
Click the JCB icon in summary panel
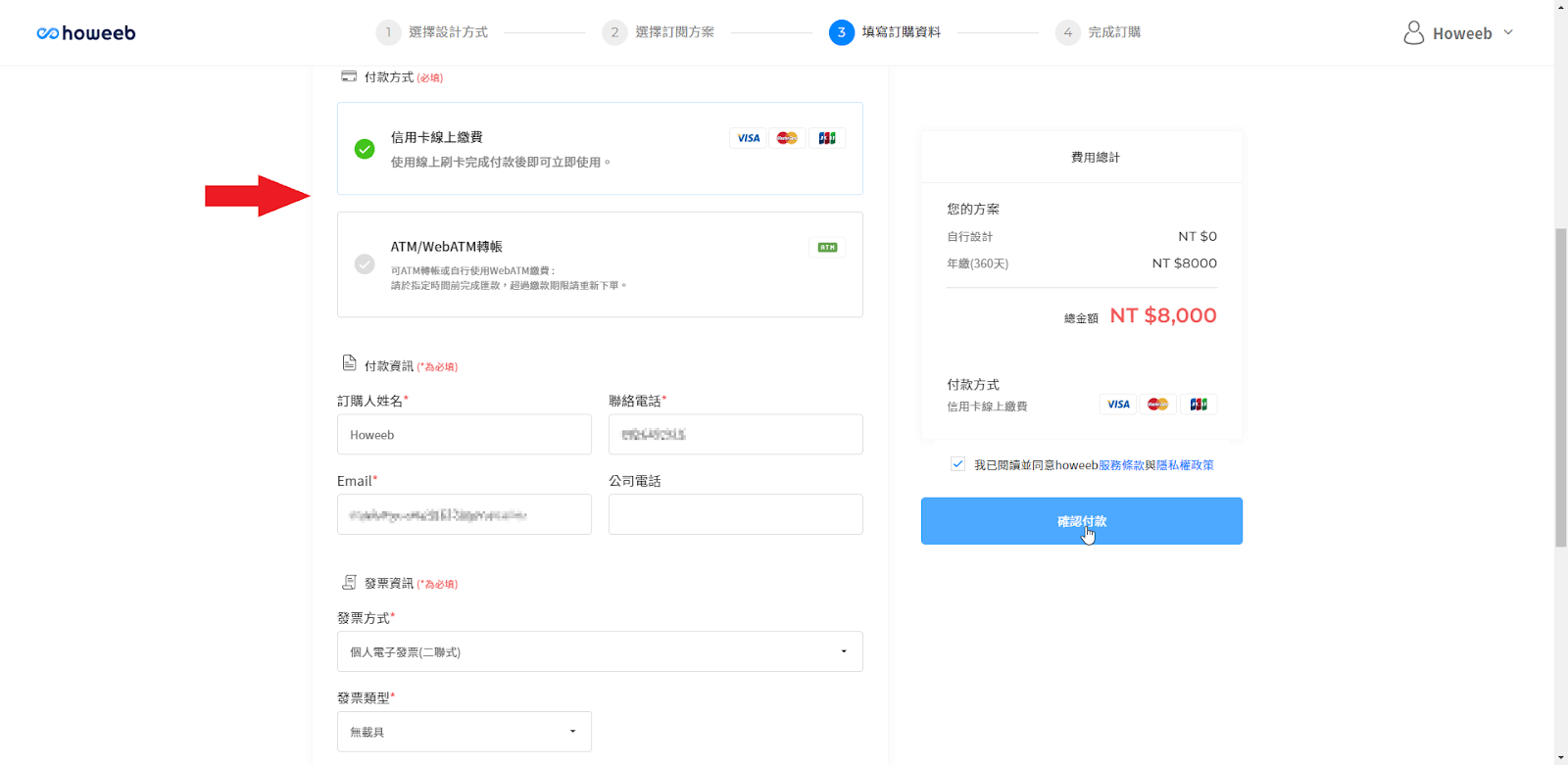1199,405
